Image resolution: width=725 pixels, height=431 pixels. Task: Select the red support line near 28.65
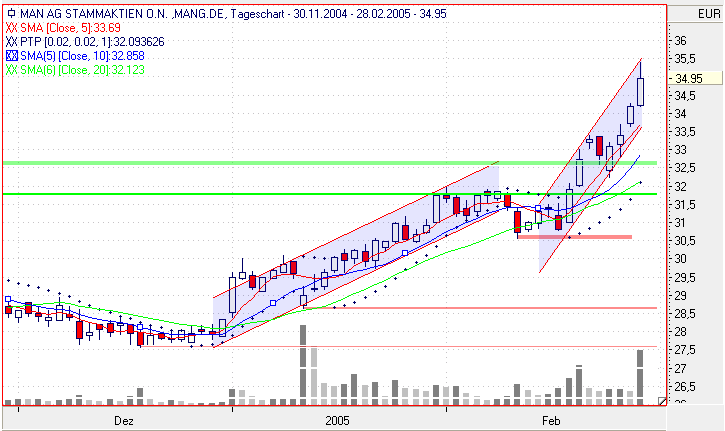pyautogui.click(x=479, y=308)
